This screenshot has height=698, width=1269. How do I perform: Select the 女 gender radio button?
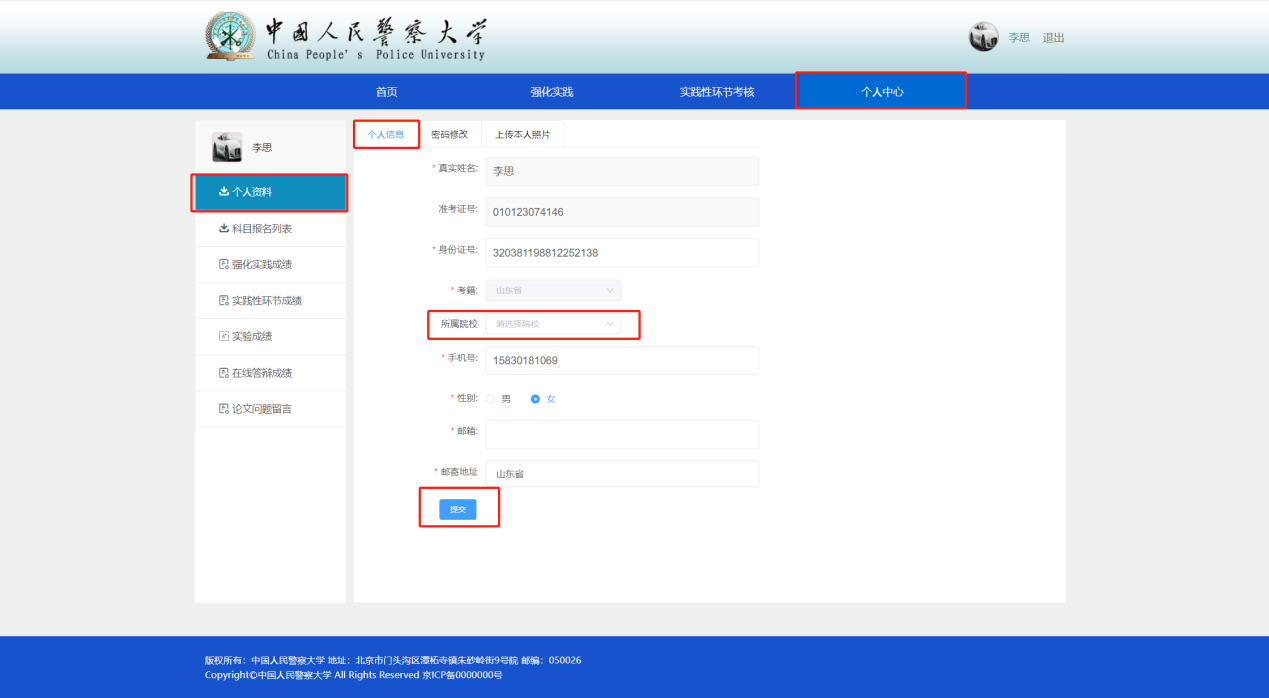pos(535,399)
